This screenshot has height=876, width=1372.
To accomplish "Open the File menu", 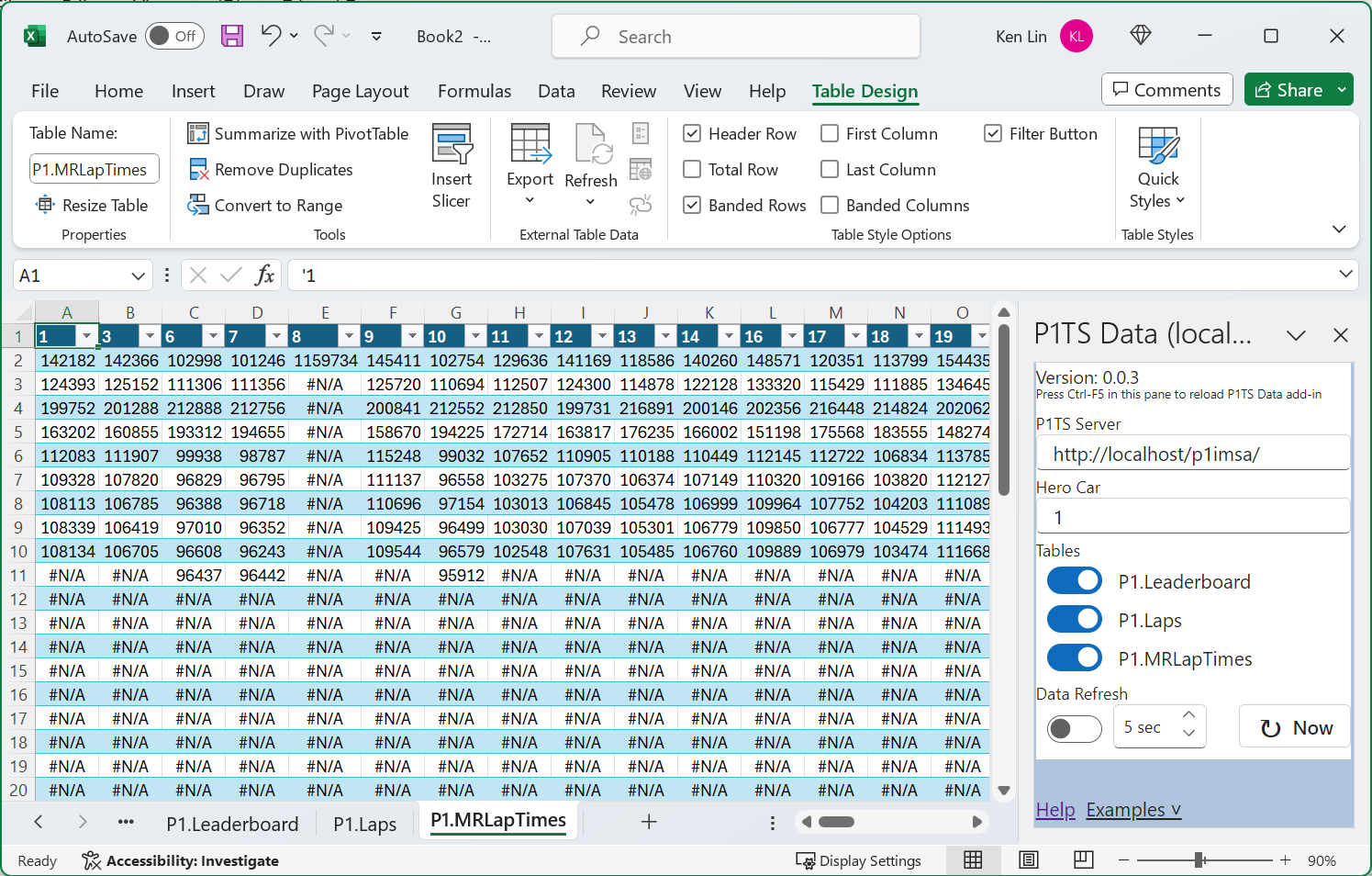I will [x=45, y=91].
